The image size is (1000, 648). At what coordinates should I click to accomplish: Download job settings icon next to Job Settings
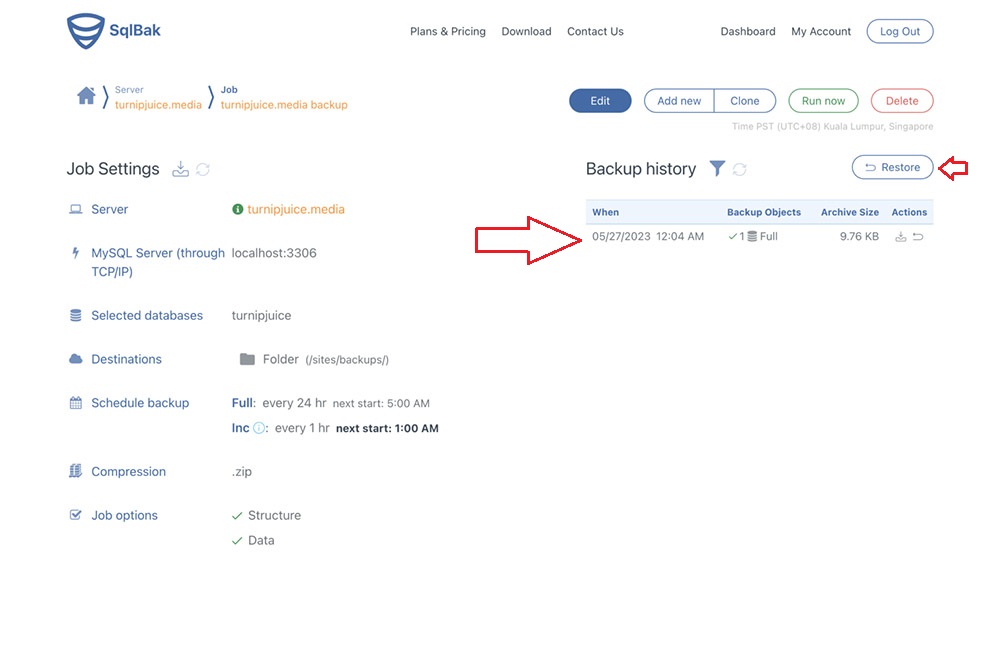click(x=180, y=169)
